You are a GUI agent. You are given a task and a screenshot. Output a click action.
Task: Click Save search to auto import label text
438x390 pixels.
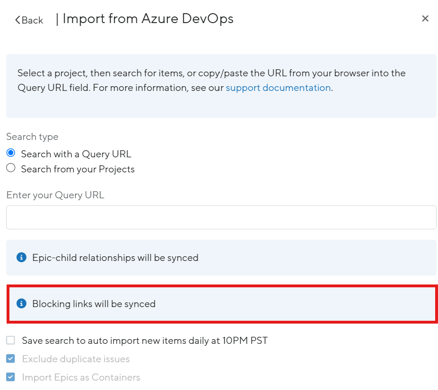click(145, 341)
